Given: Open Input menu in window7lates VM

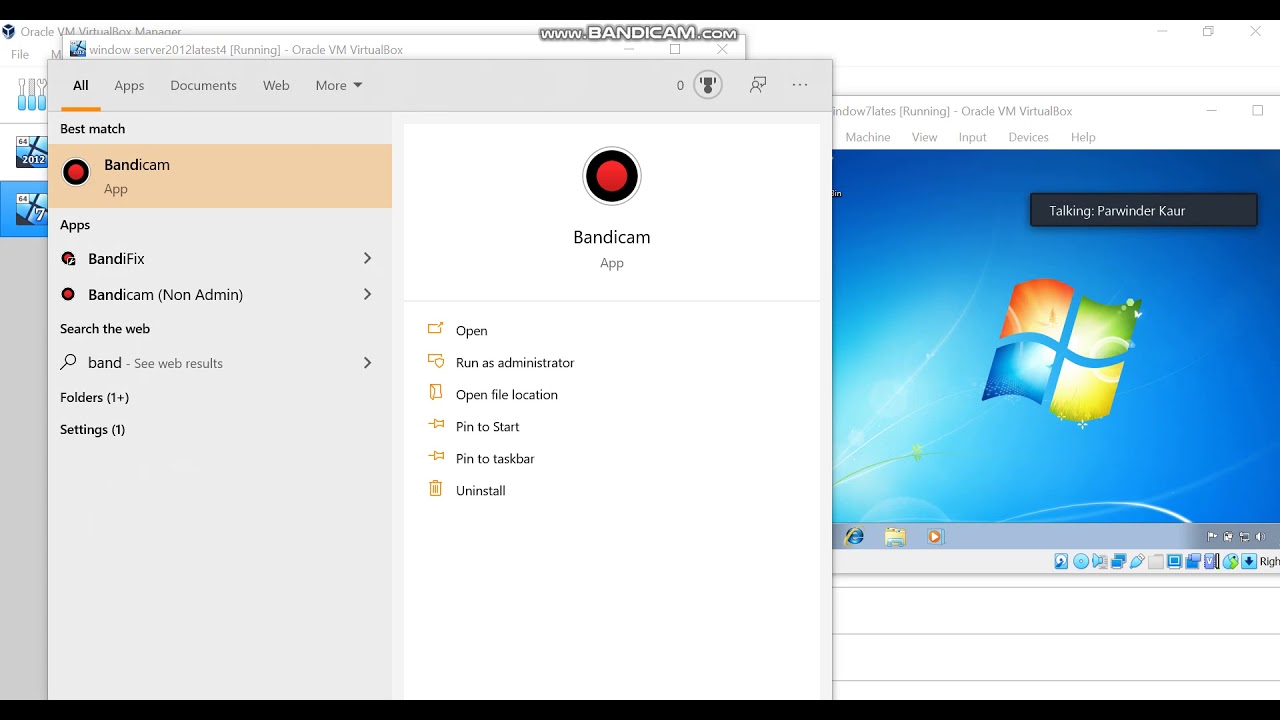Looking at the screenshot, I should [x=973, y=137].
